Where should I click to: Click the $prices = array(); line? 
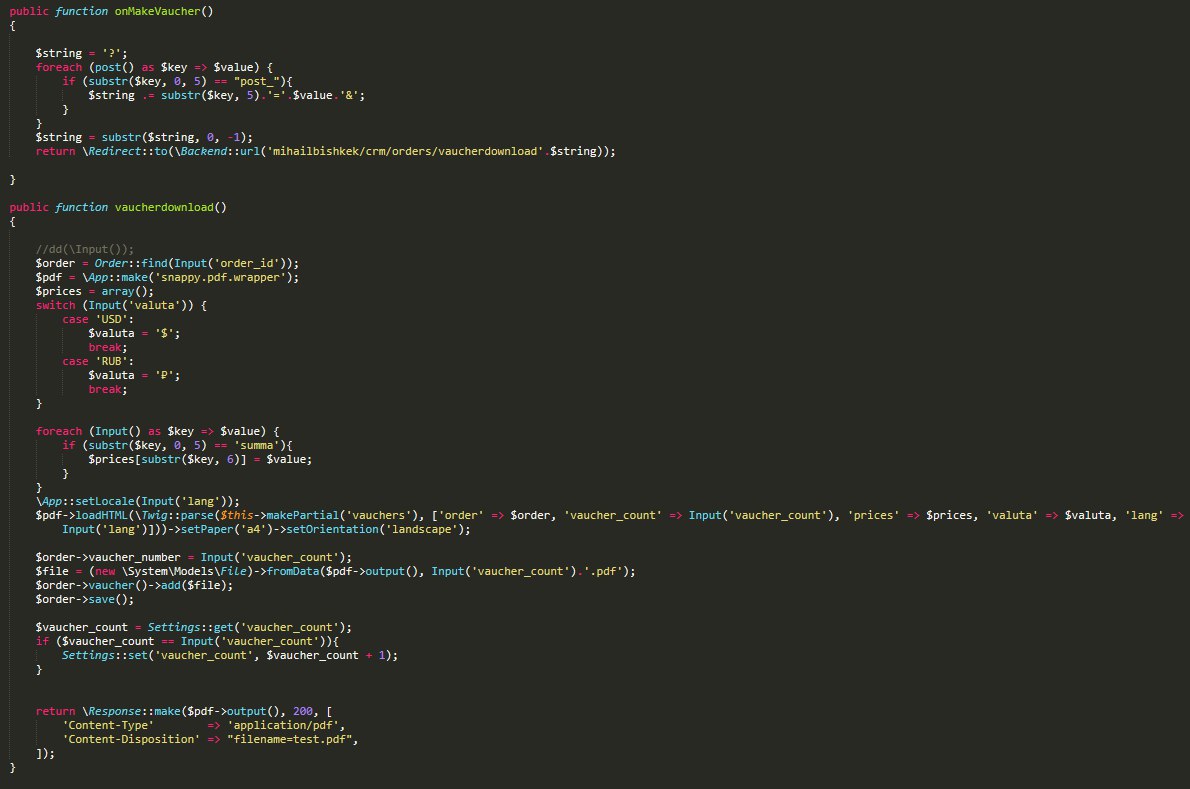coord(95,291)
